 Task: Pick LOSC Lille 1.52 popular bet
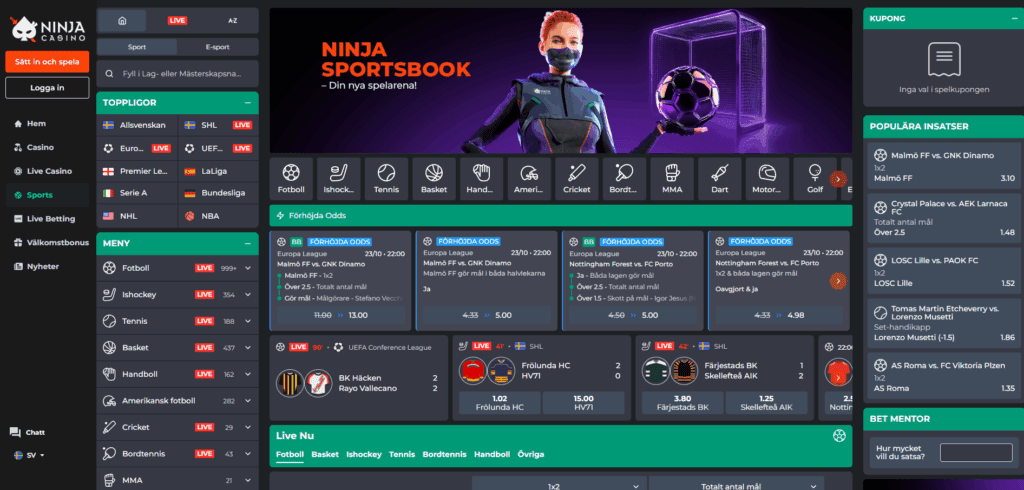pos(944,271)
